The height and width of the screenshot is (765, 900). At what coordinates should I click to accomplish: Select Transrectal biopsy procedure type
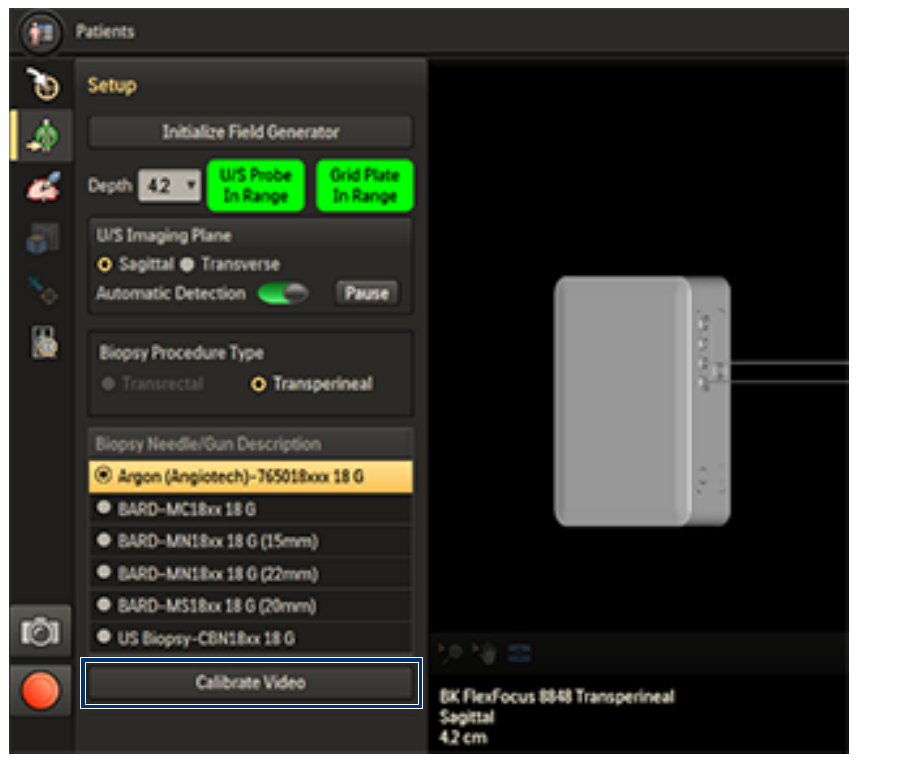152,383
